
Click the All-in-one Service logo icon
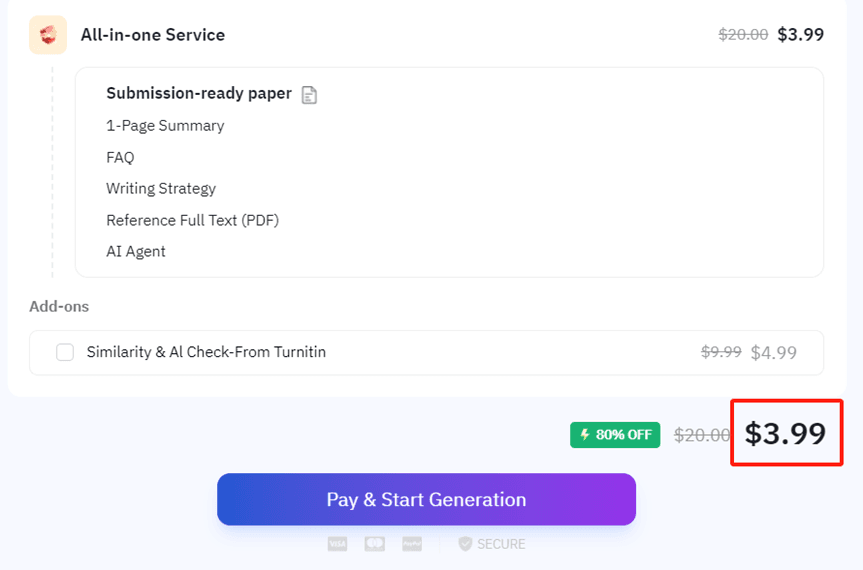click(48, 35)
